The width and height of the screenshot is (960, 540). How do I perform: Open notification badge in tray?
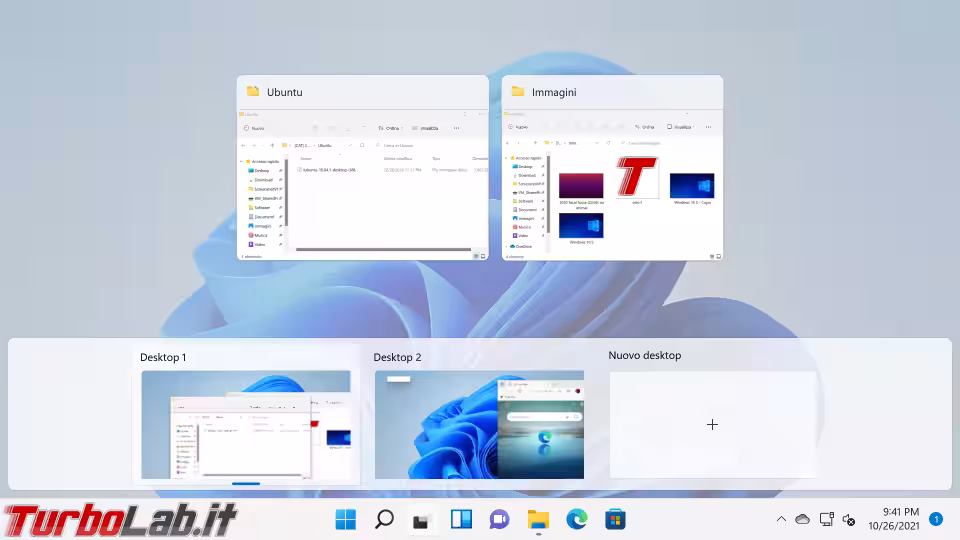click(936, 519)
